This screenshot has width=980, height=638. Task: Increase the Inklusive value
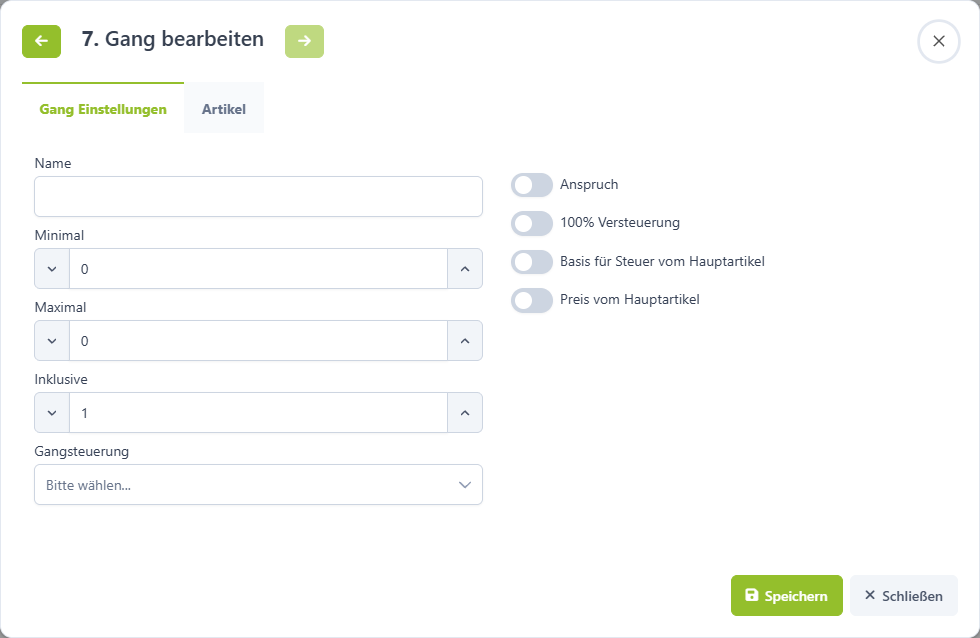click(465, 412)
